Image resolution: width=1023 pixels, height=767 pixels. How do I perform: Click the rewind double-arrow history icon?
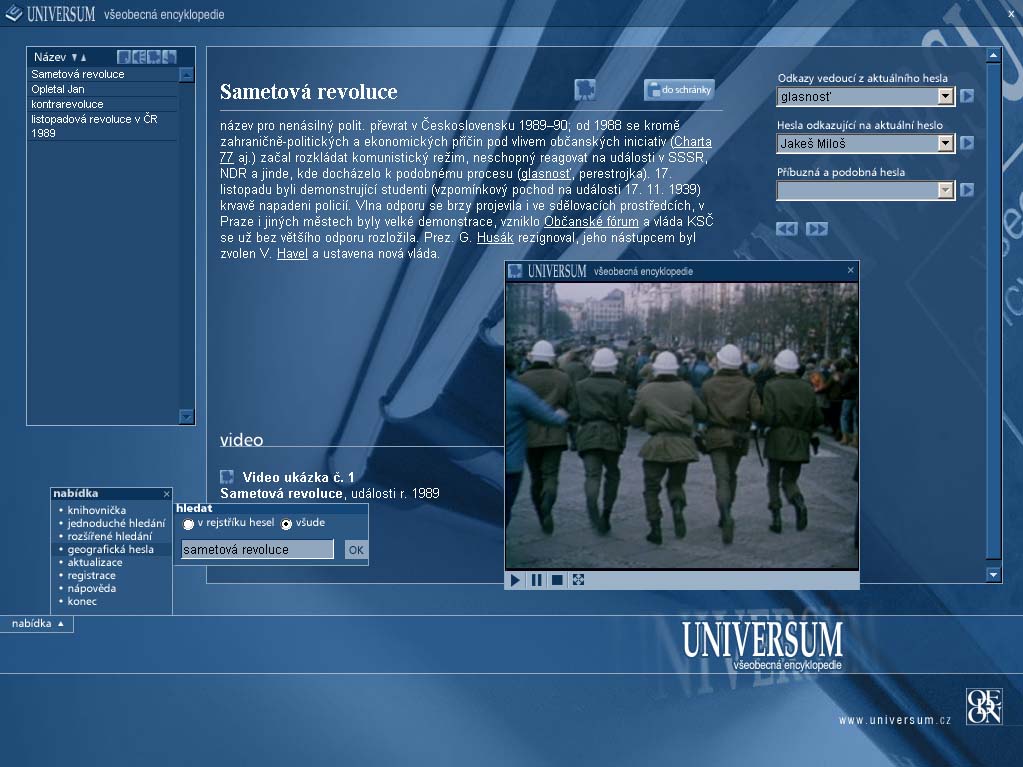787,229
